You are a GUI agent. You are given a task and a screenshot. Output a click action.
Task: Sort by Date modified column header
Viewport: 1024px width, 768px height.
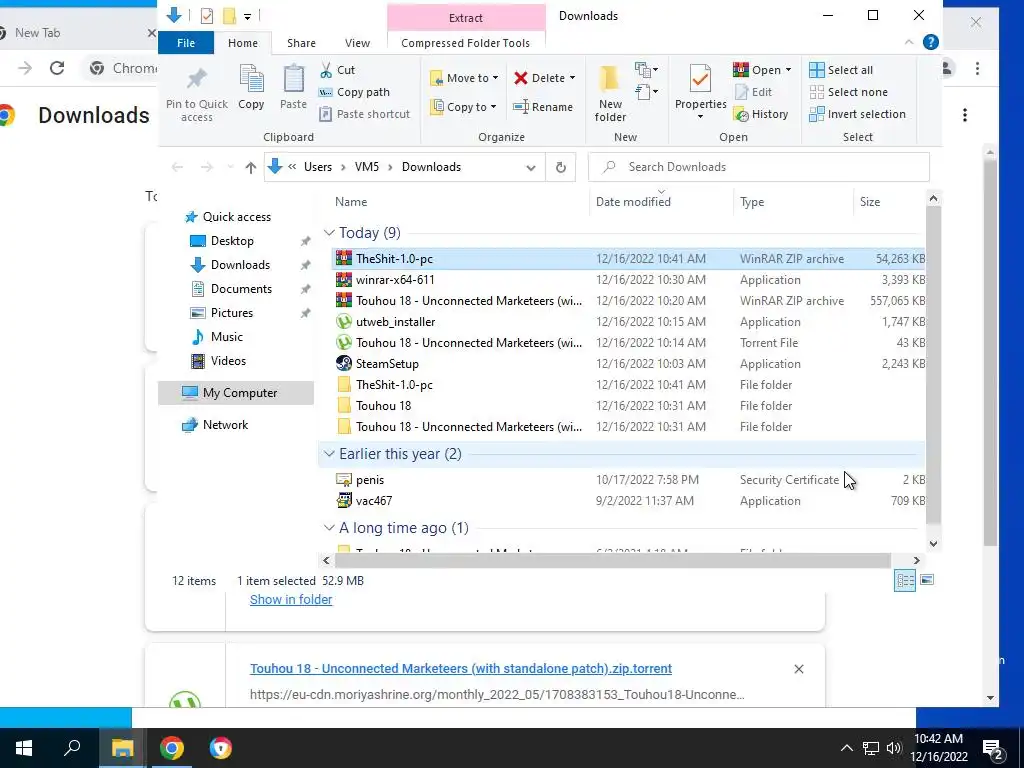(660, 202)
